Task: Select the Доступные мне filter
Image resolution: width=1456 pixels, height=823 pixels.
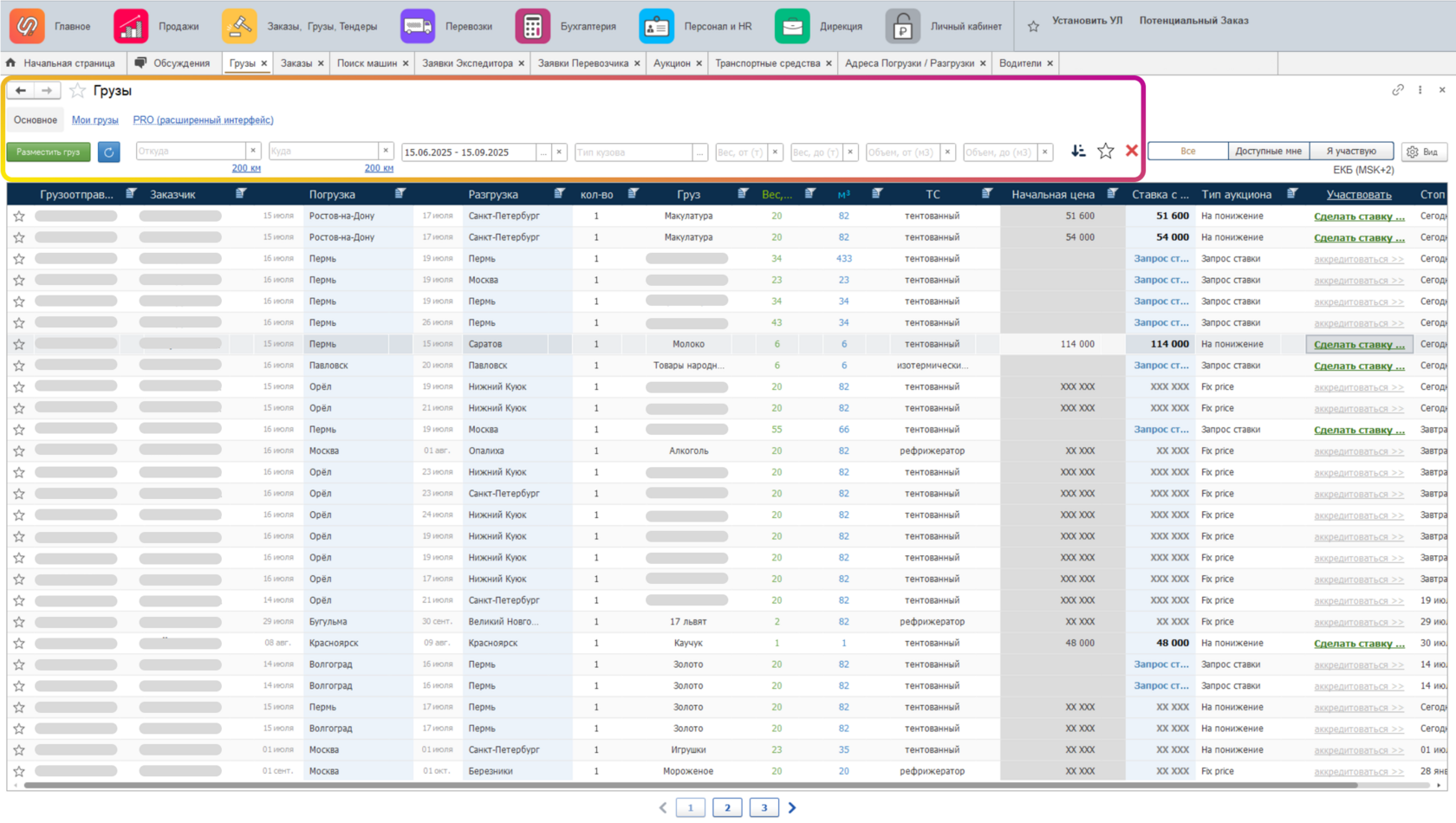Action: (1268, 151)
